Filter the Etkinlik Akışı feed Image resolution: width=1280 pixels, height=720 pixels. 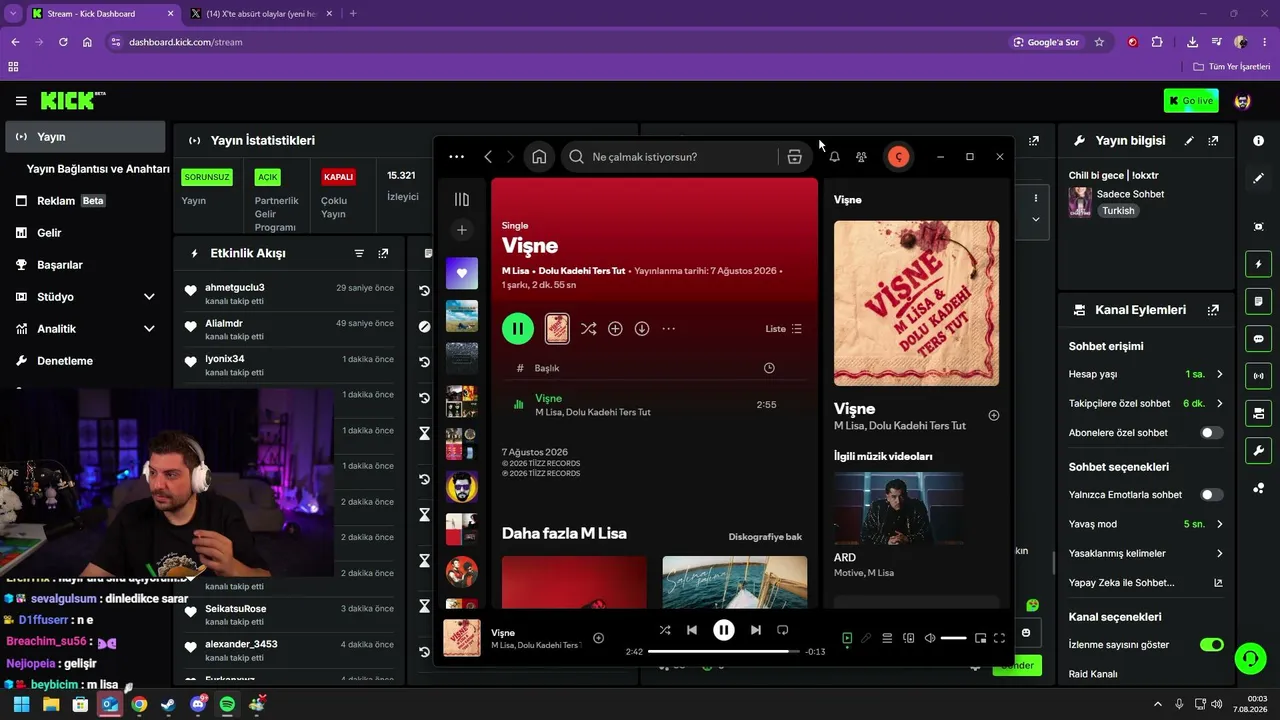point(359,254)
